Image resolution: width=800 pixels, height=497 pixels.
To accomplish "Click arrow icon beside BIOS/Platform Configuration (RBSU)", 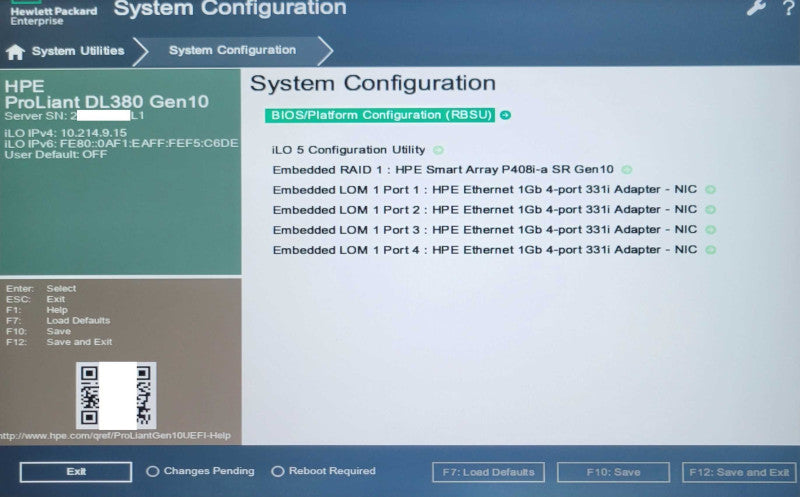I will 505,115.
